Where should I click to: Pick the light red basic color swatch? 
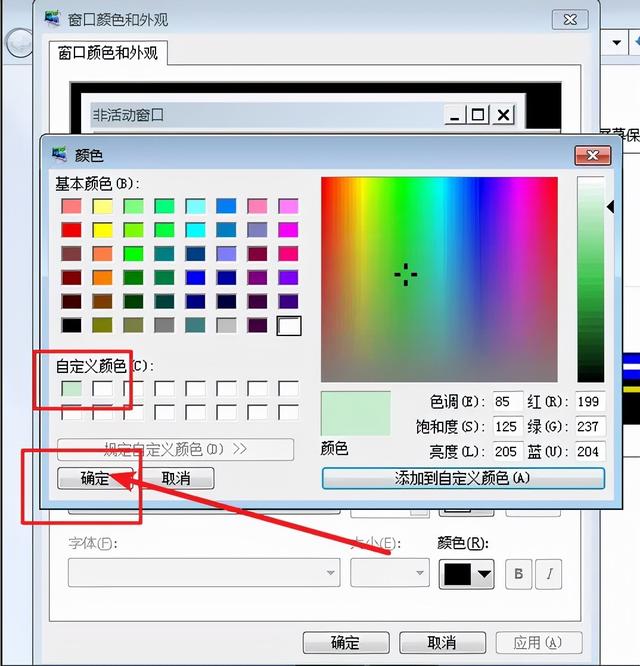click(71, 206)
